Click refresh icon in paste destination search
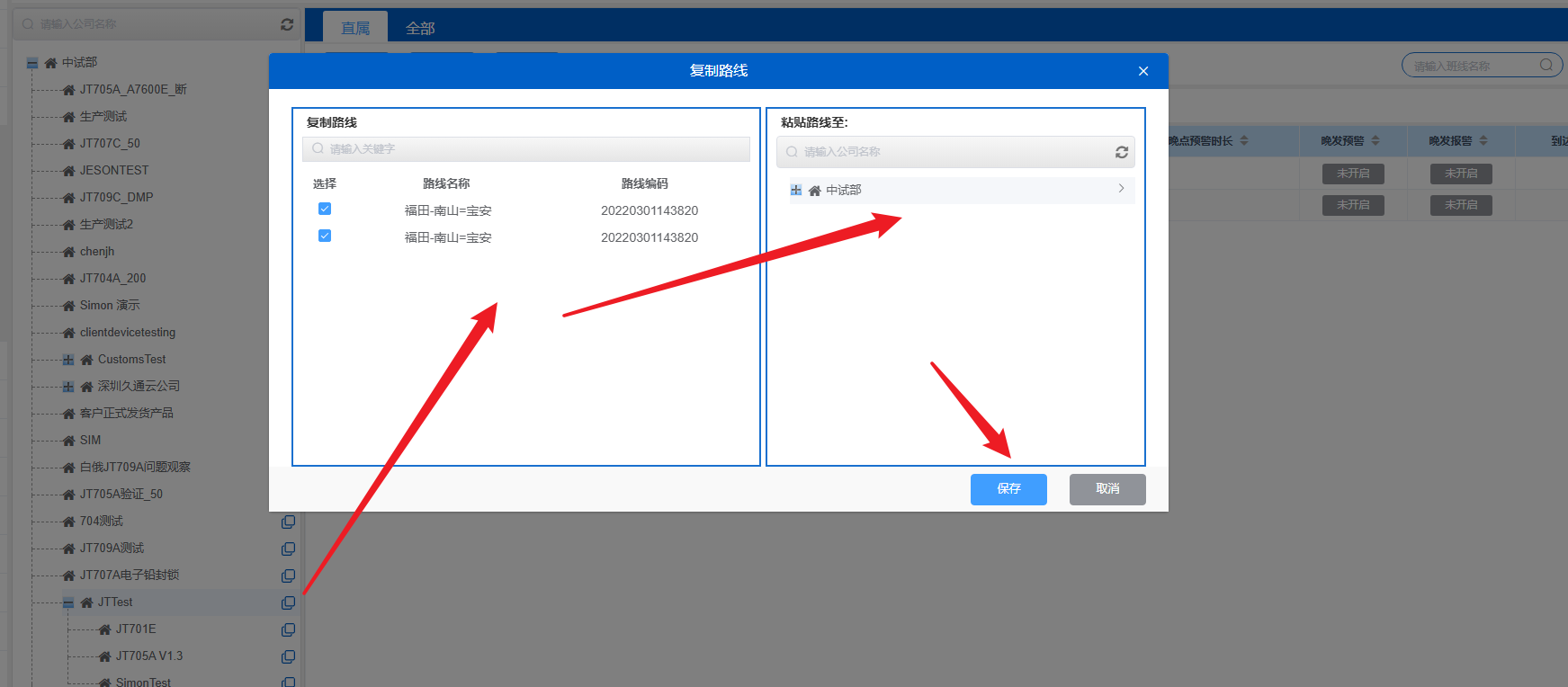 click(1121, 152)
